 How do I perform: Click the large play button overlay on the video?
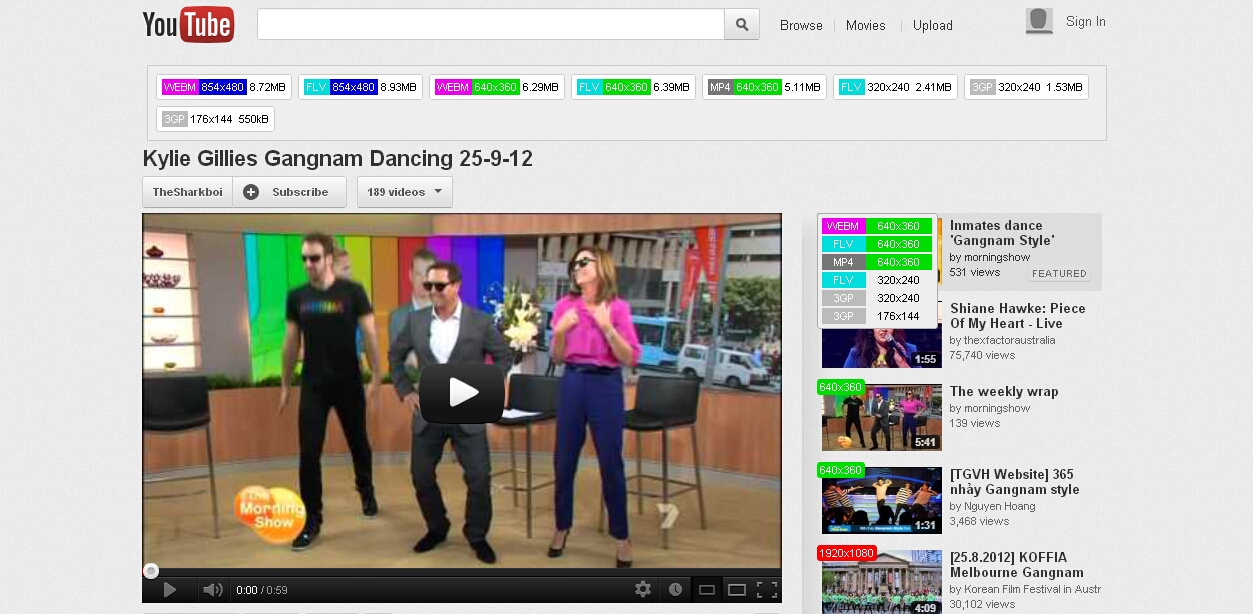coord(461,393)
